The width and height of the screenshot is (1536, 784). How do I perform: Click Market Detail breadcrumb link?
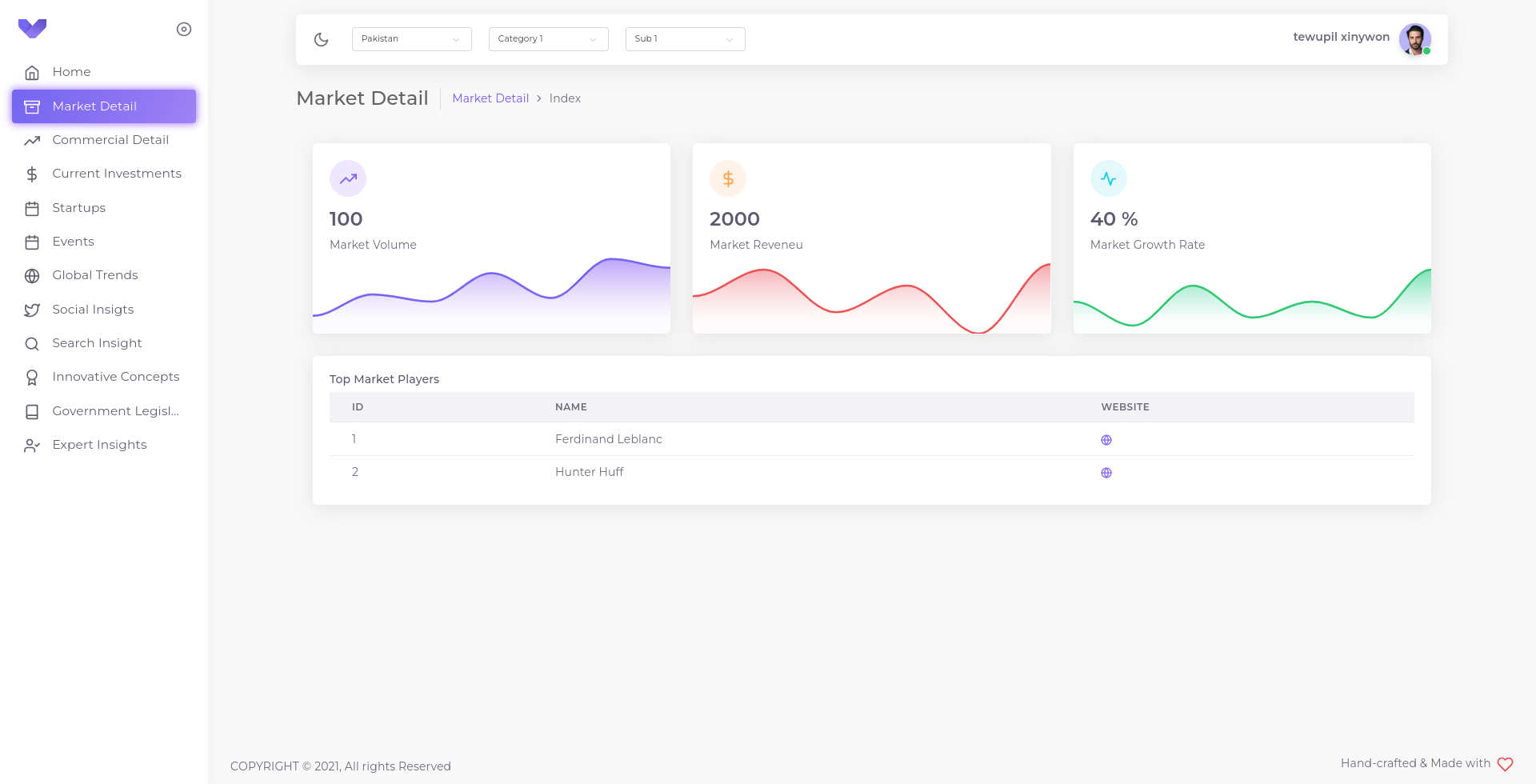tap(490, 98)
